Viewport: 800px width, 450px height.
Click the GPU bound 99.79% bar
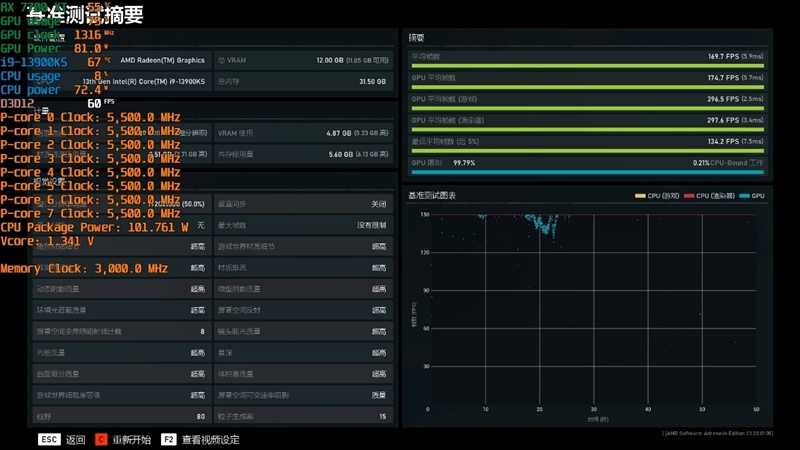[x=587, y=164]
